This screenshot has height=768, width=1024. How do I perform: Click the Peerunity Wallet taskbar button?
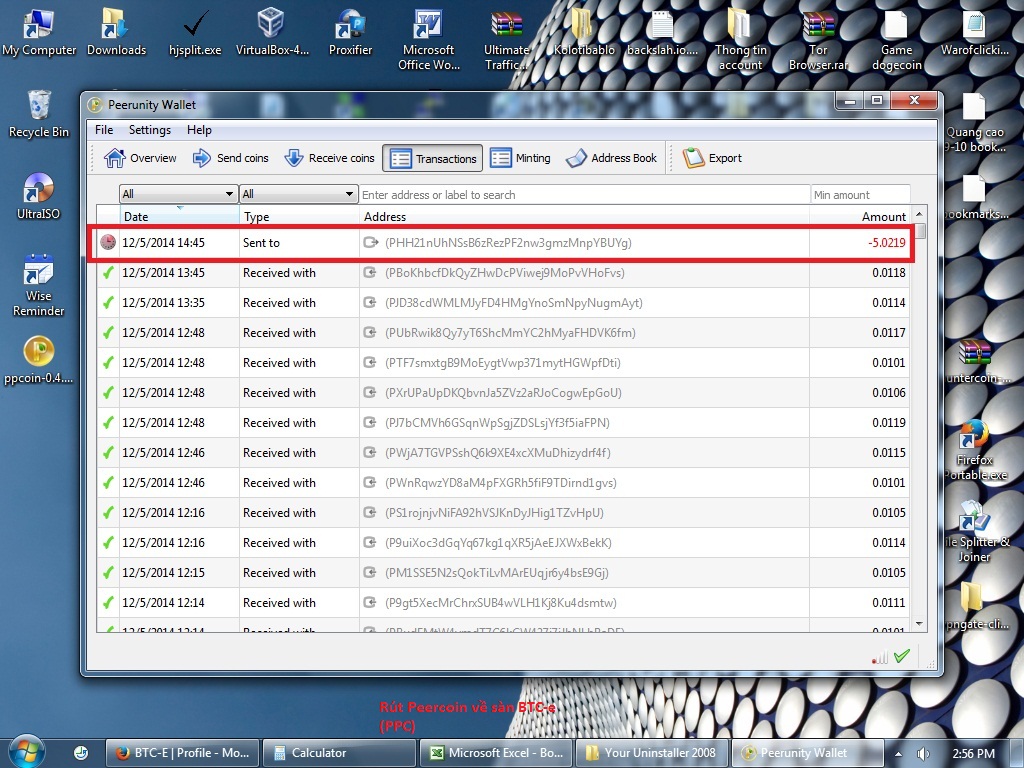pos(808,753)
